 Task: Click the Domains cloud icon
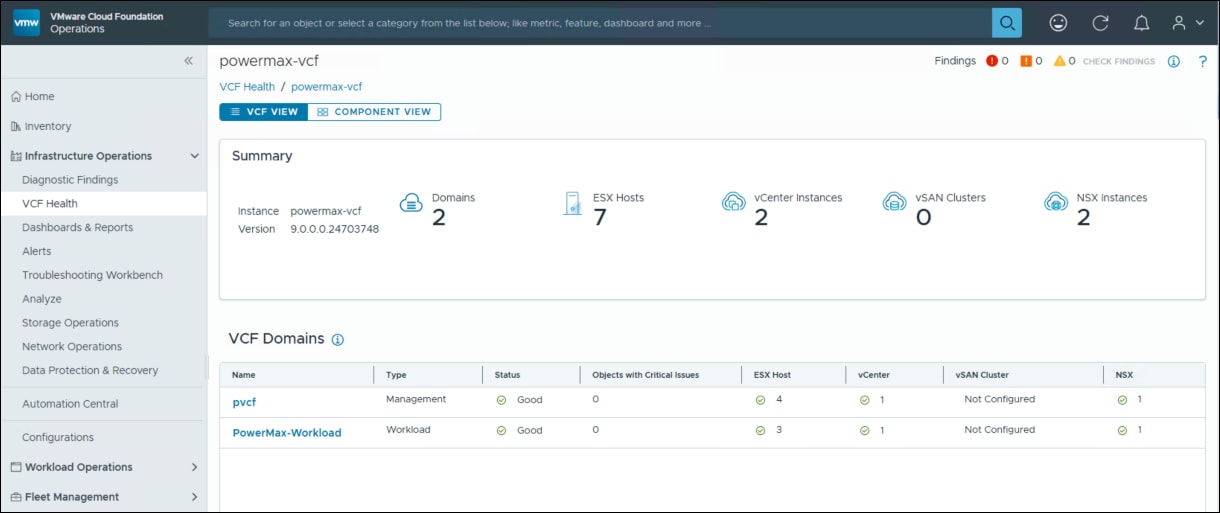coord(412,203)
